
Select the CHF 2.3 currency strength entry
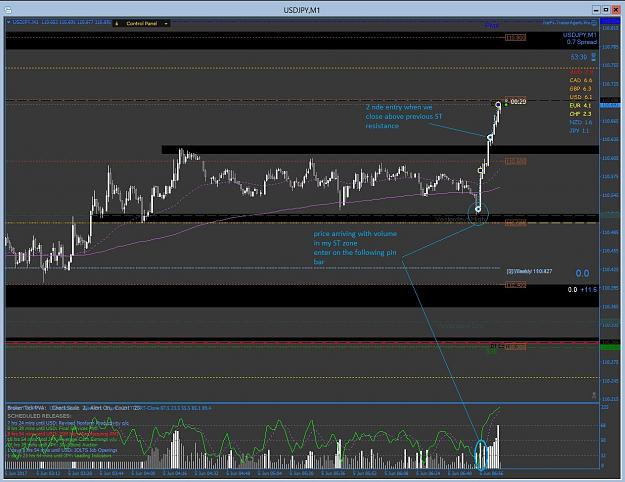581,114
